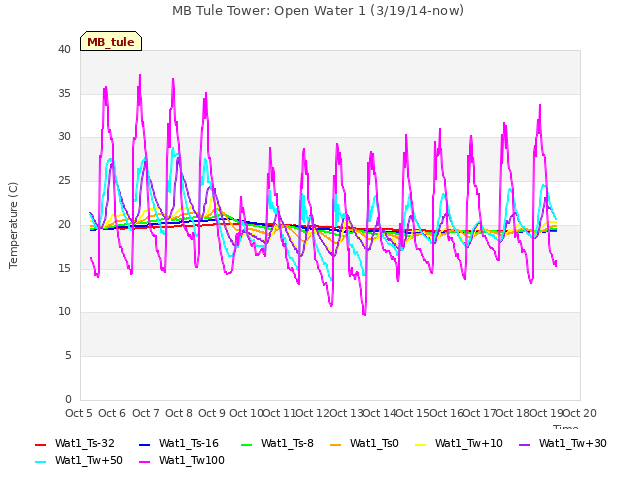Viewport: 640px width, 480px height.
Task: Click the 5 y-axis tick label
Action: tap(68, 356)
